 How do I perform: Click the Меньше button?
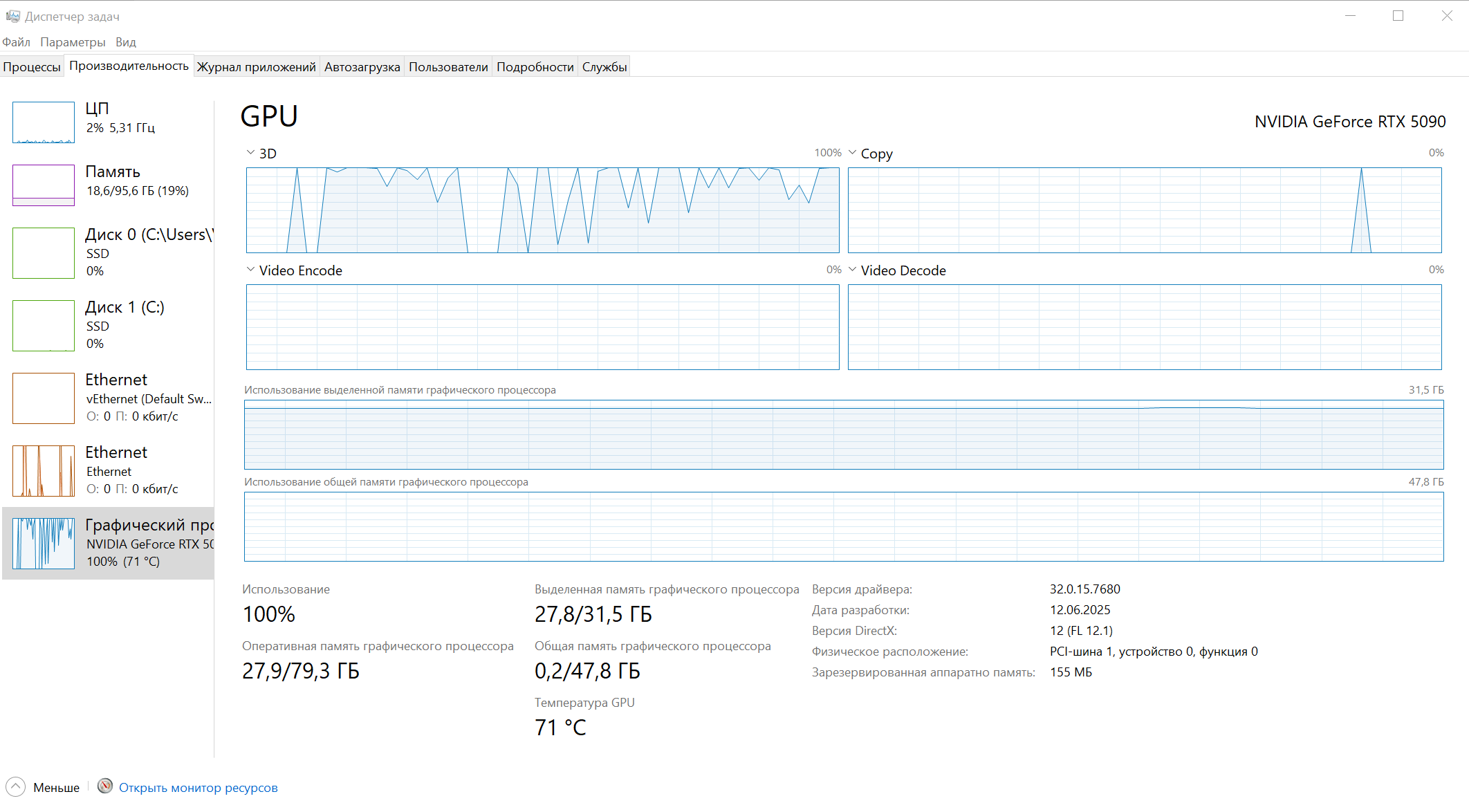pyautogui.click(x=56, y=788)
